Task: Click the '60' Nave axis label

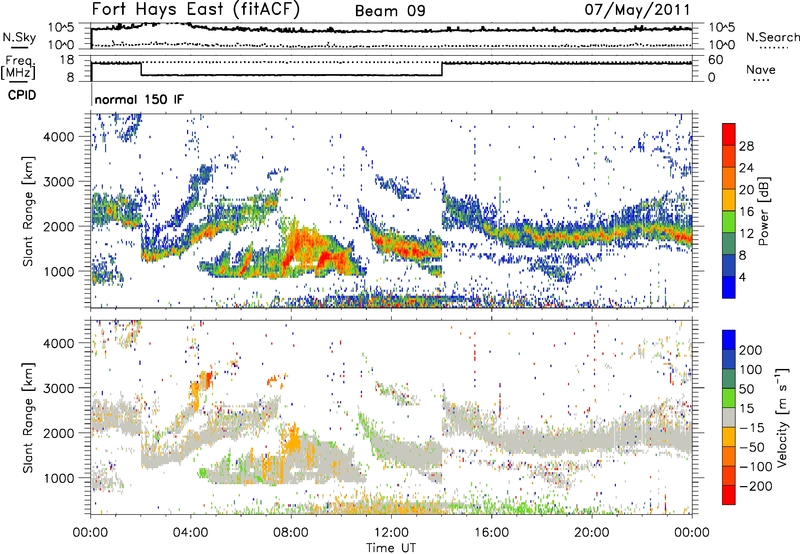Action: (716, 60)
